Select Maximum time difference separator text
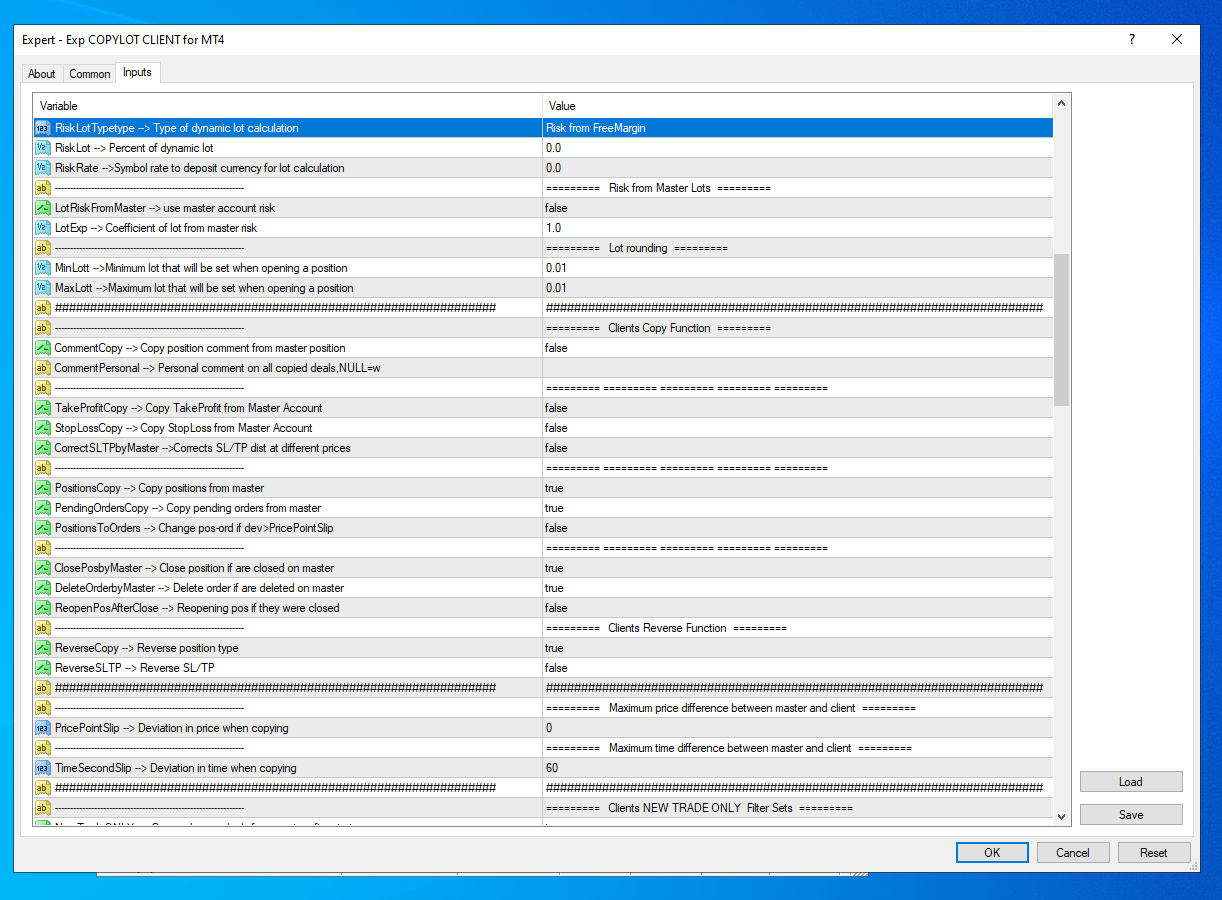 [729, 748]
